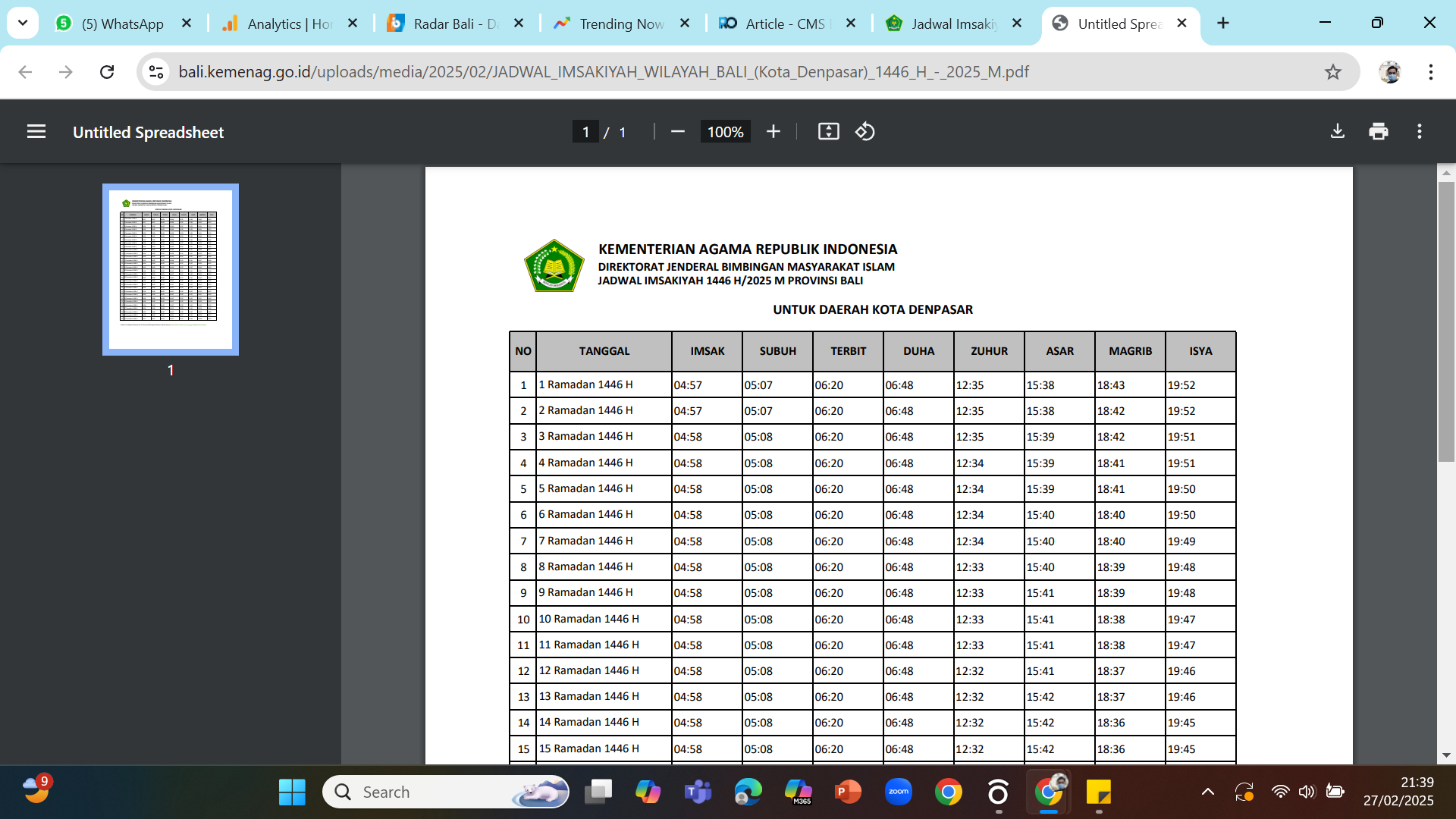Zoom out the document

tap(677, 131)
